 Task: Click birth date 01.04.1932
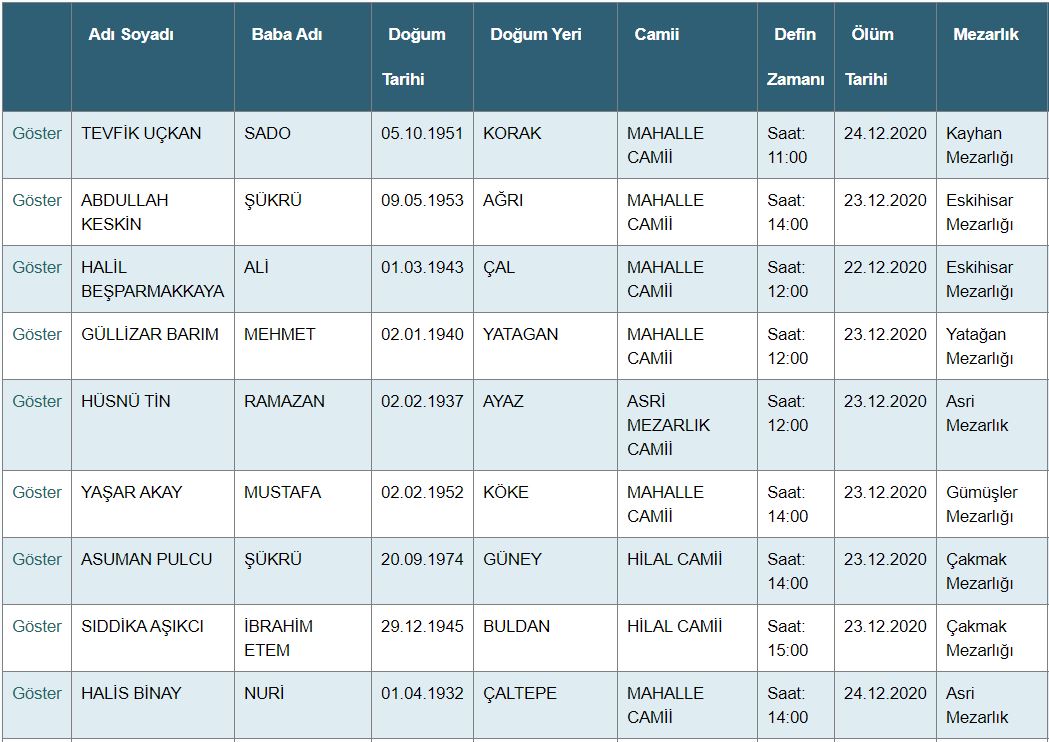pyautogui.click(x=422, y=692)
